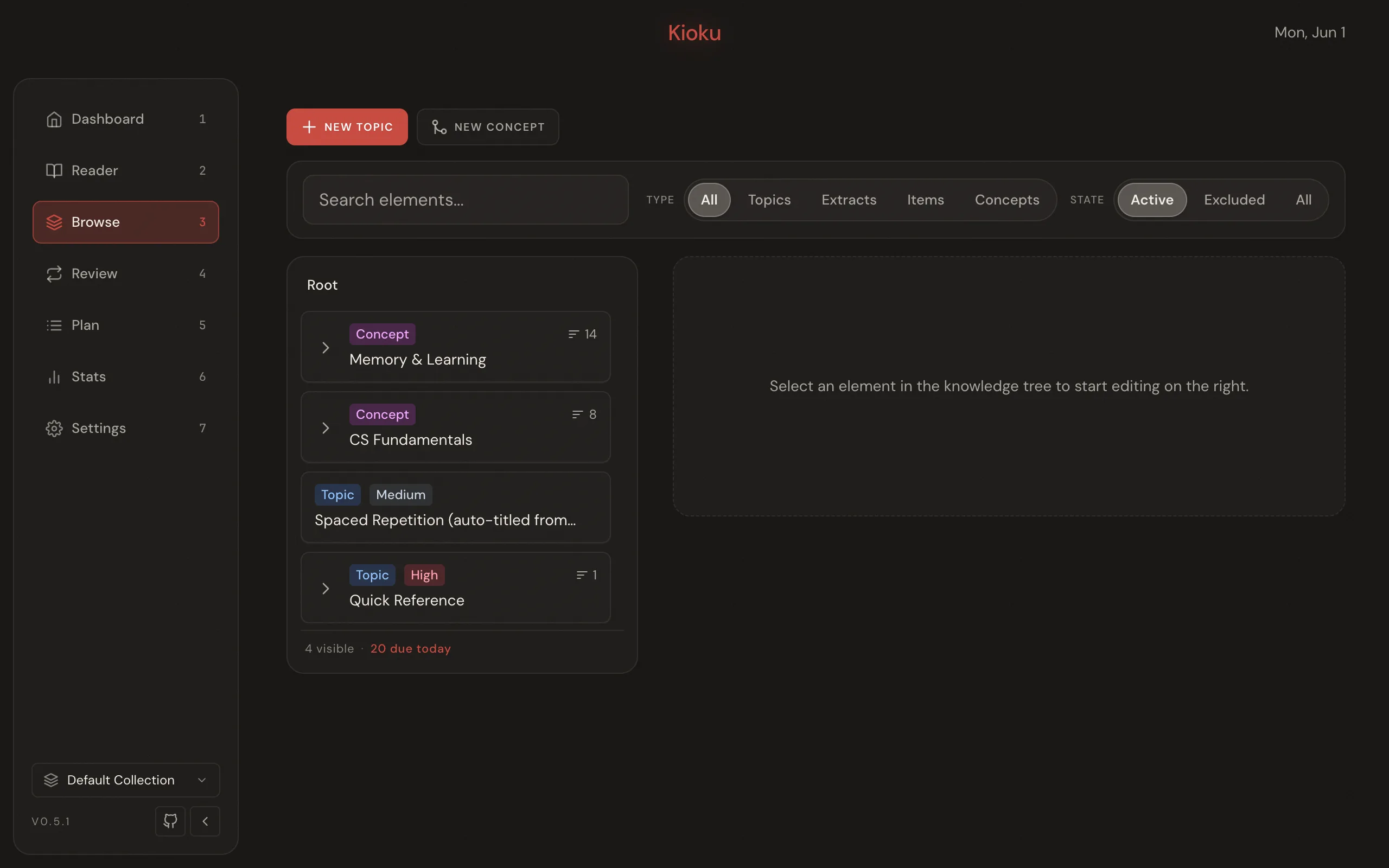The image size is (1389, 868).
Task: Expand the Quick Reference topic
Action: tap(326, 589)
